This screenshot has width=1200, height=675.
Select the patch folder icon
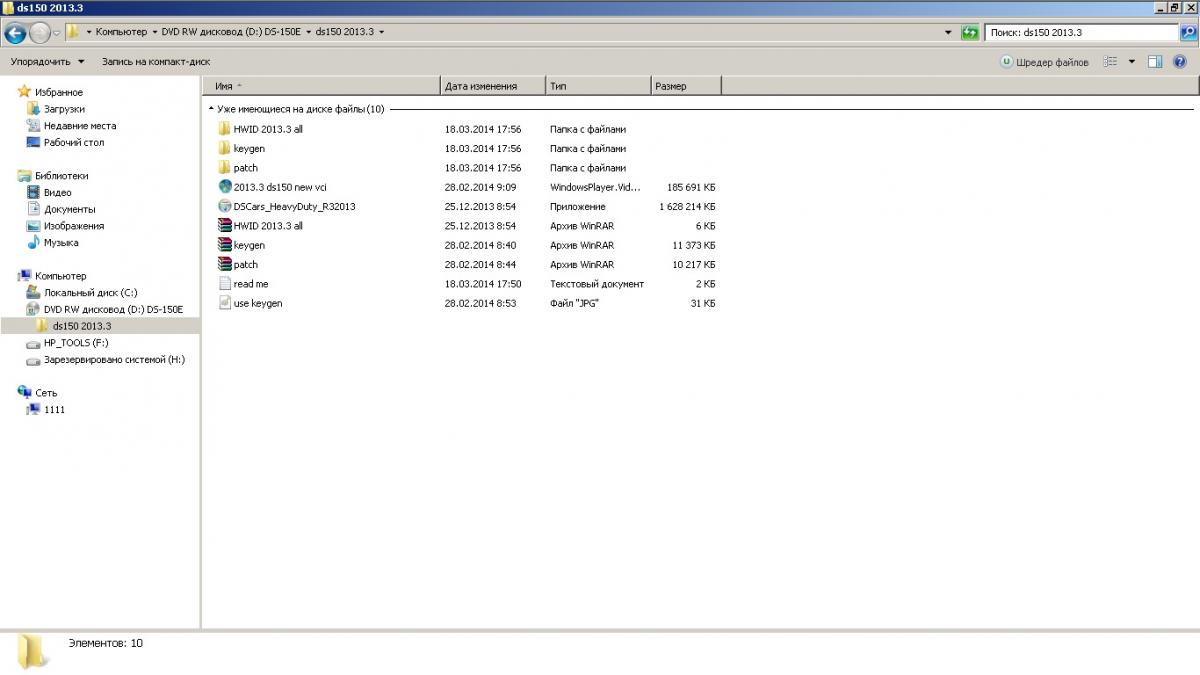click(224, 167)
